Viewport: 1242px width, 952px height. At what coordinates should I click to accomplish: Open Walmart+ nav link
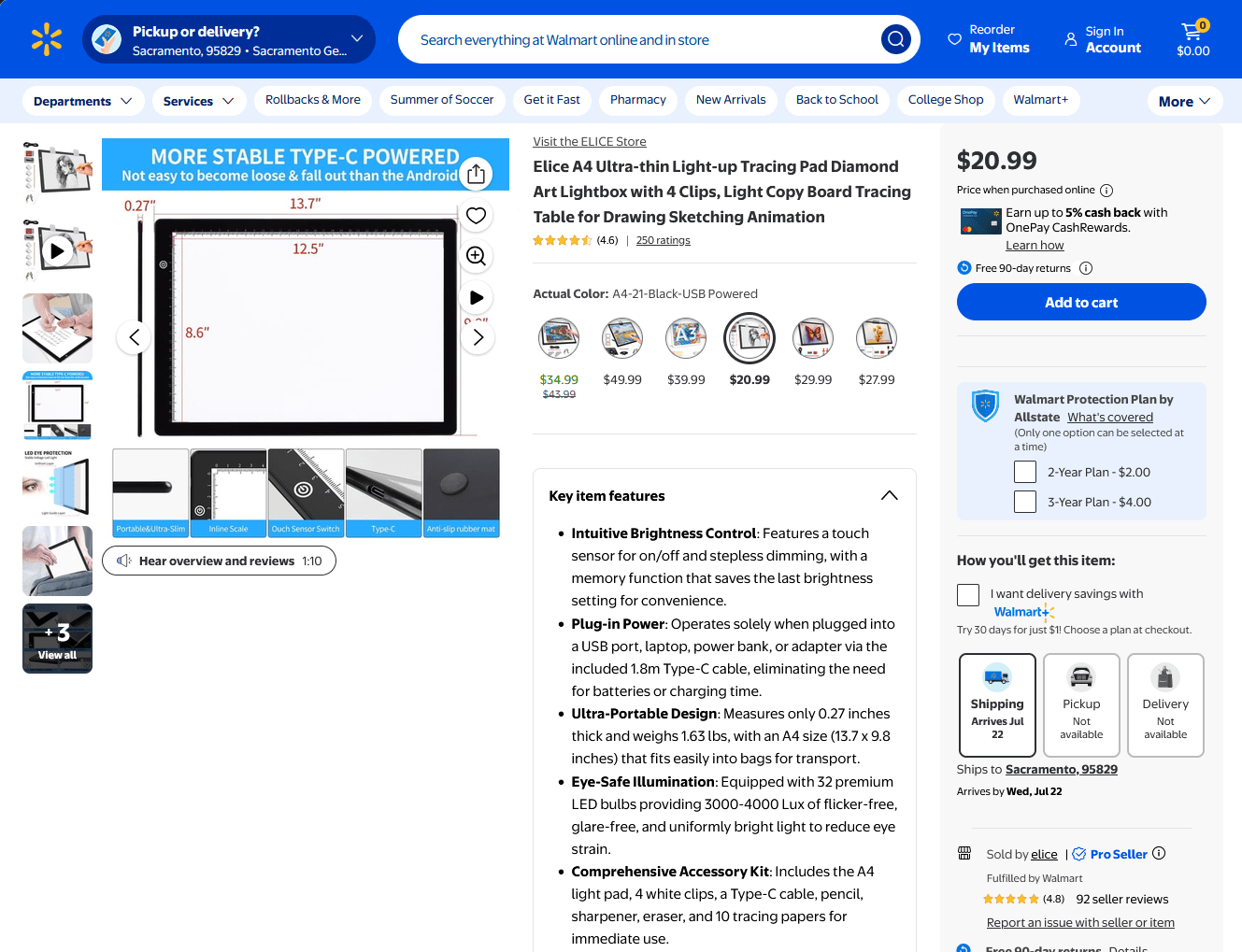click(x=1041, y=100)
